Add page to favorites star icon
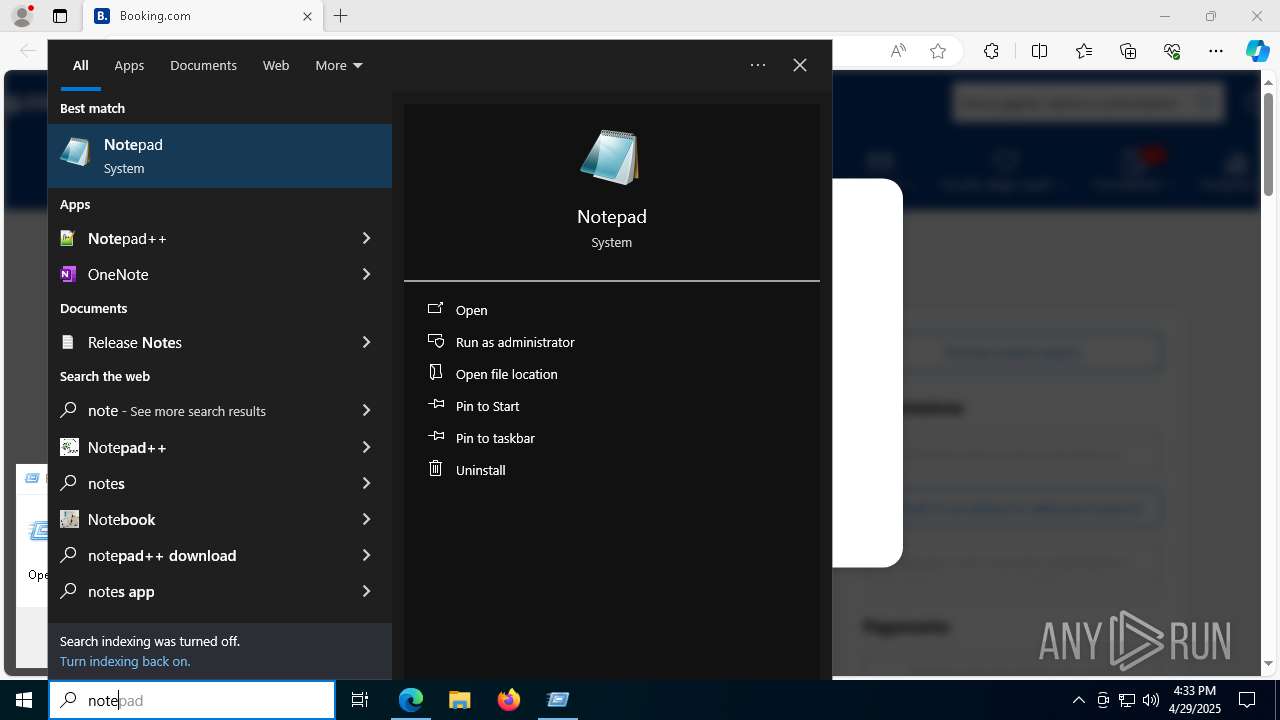Screen dimensions: 1280x720 (938, 51)
